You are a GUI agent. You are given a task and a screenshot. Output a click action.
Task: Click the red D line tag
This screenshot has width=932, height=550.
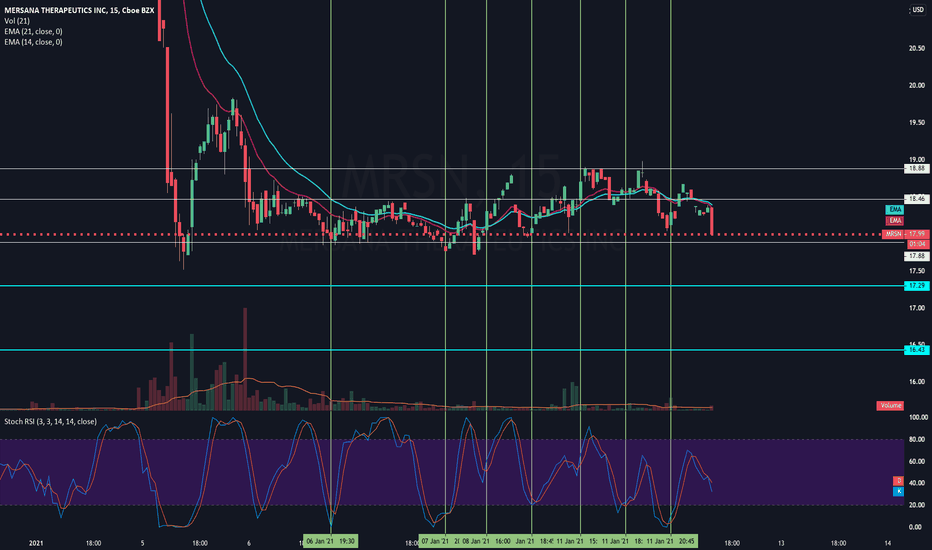pyautogui.click(x=898, y=481)
